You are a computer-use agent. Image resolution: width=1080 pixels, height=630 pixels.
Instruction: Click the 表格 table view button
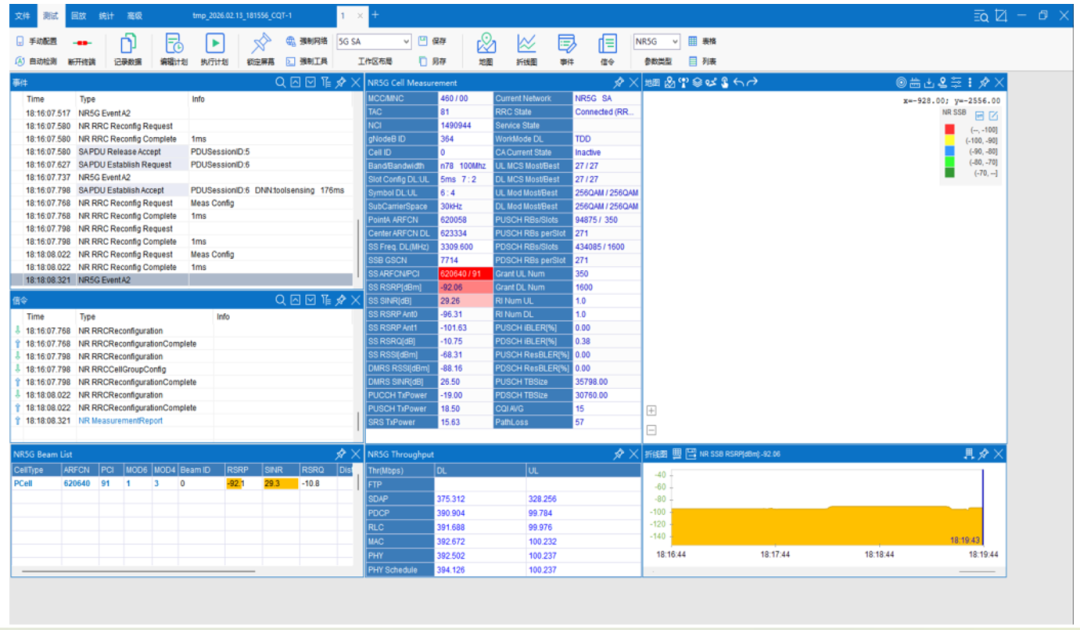coord(703,41)
